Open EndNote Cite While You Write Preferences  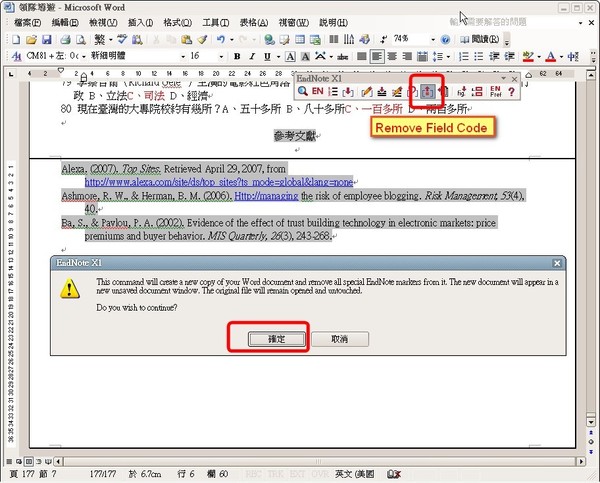coord(496,91)
